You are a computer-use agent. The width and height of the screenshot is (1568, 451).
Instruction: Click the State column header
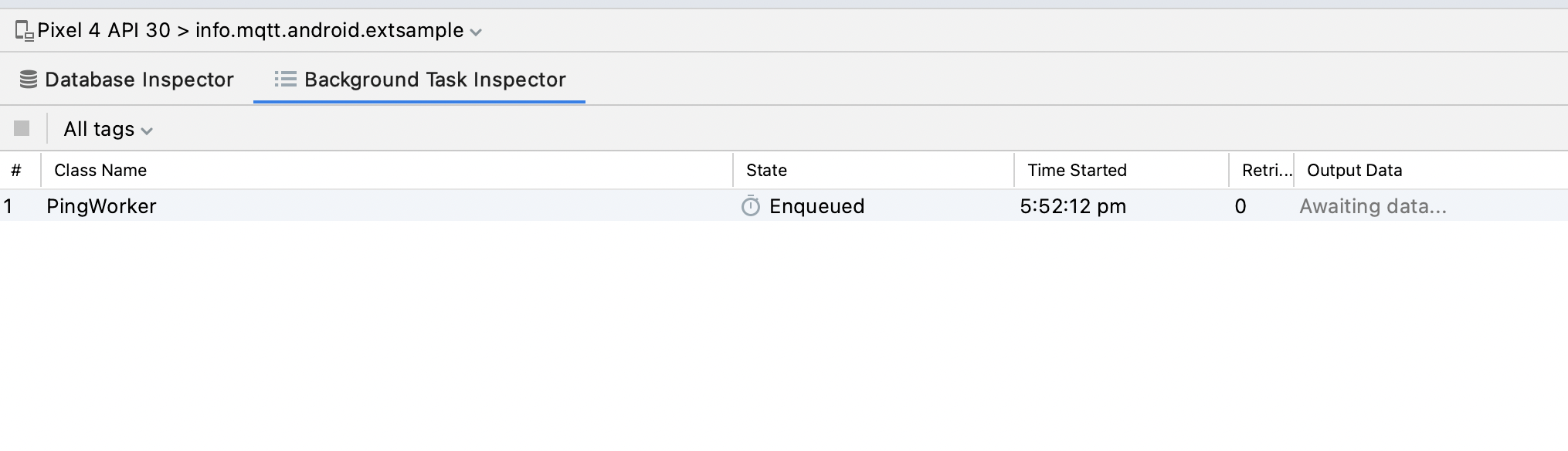pyautogui.click(x=765, y=170)
